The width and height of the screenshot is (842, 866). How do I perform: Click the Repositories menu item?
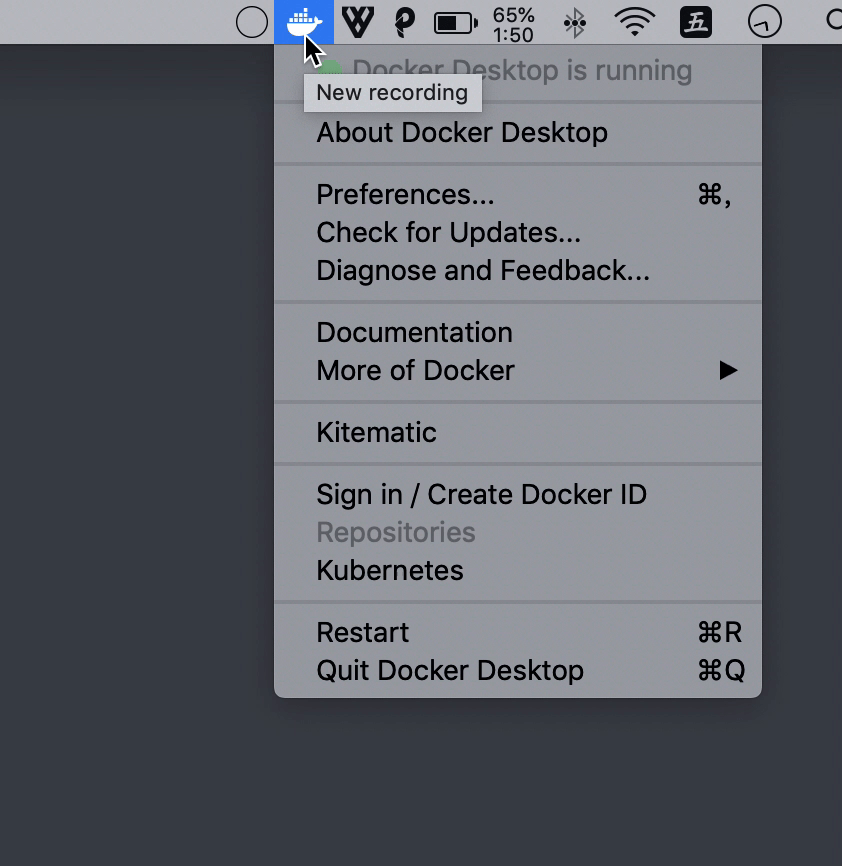point(518,532)
